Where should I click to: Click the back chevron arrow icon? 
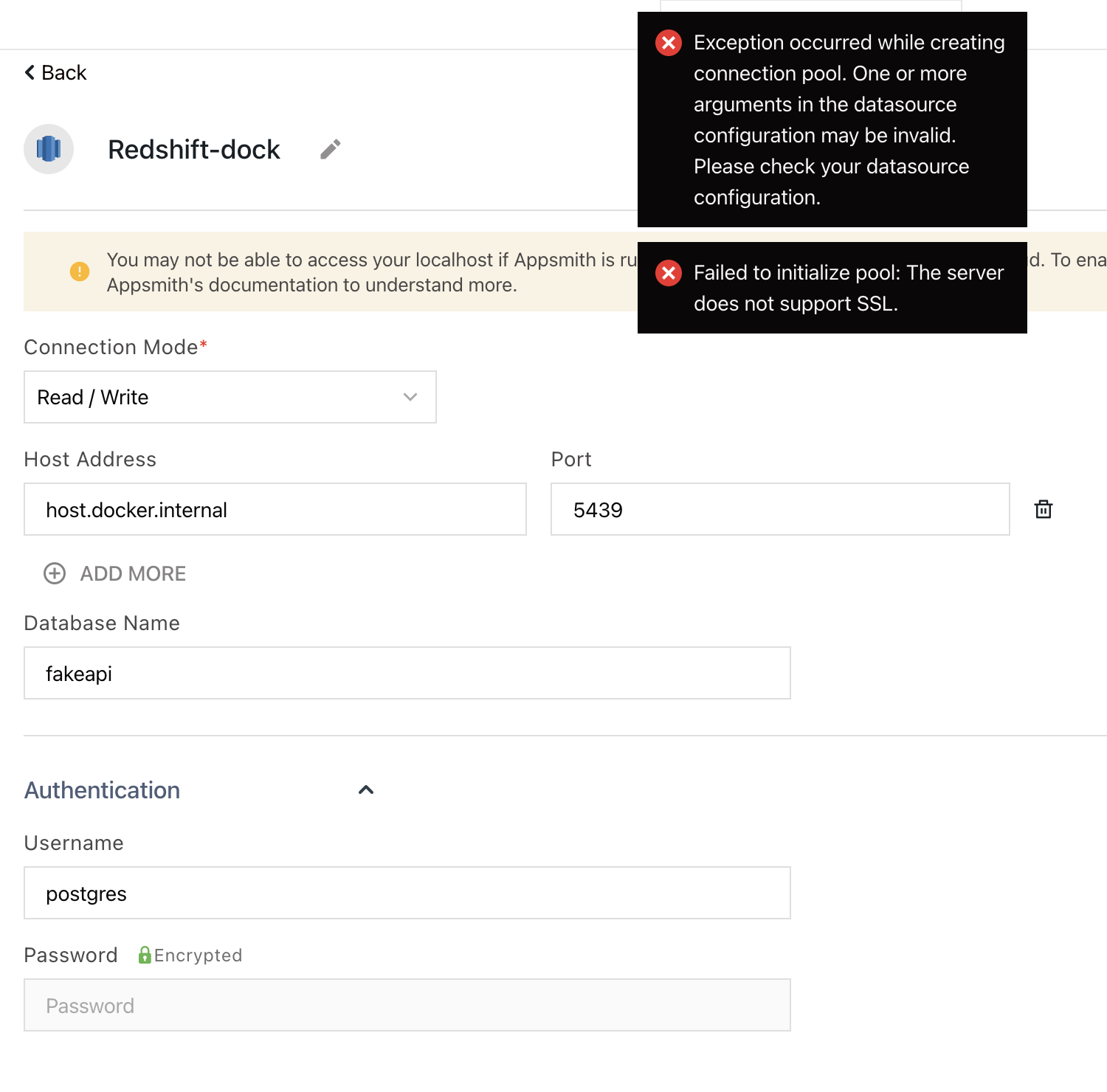(30, 72)
